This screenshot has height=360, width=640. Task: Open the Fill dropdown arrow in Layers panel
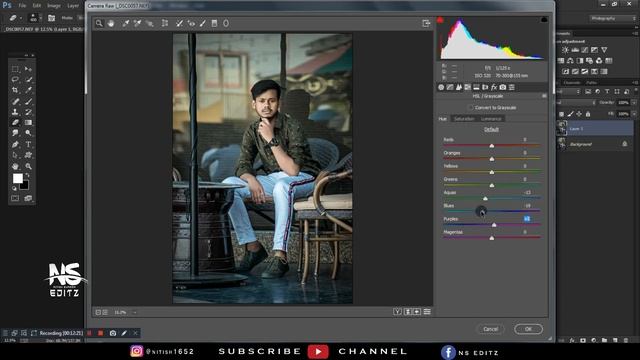pyautogui.click(x=634, y=114)
